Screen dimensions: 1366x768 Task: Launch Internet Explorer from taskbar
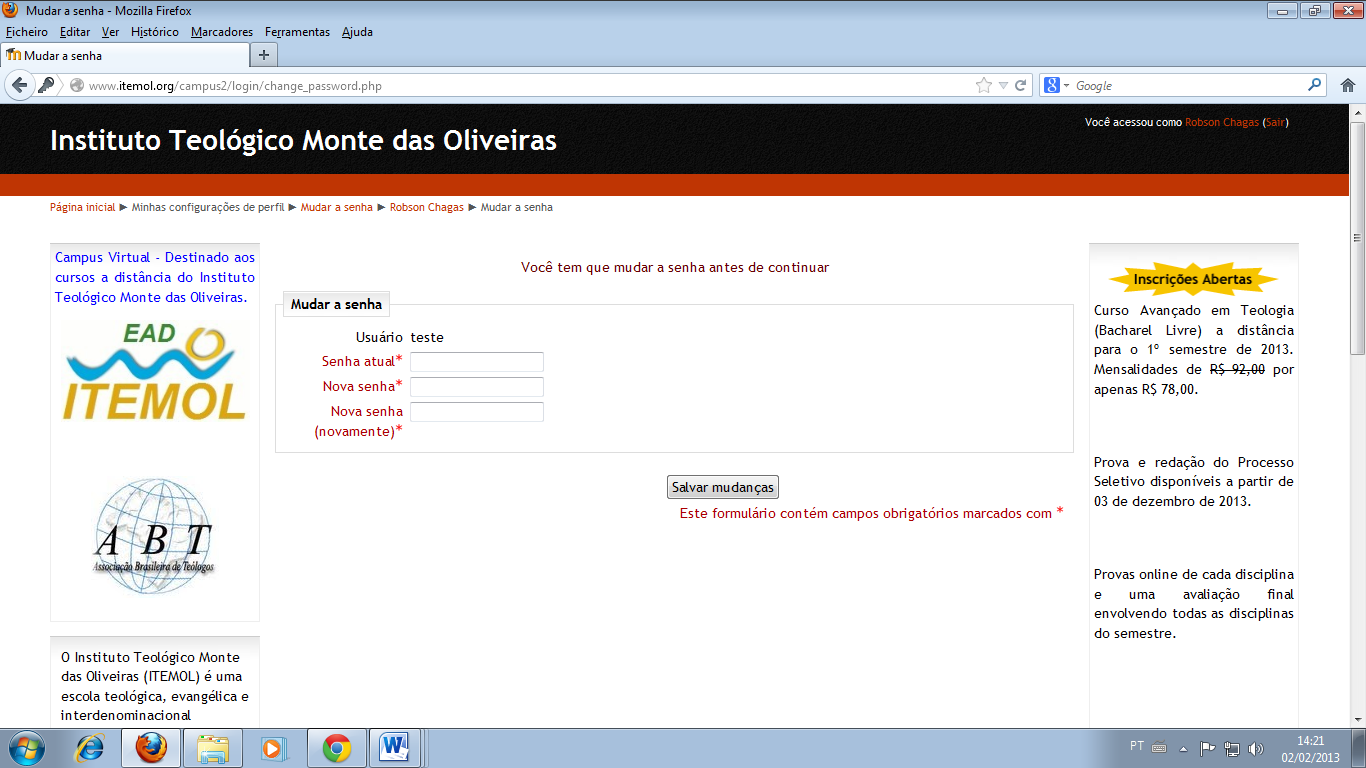point(90,748)
